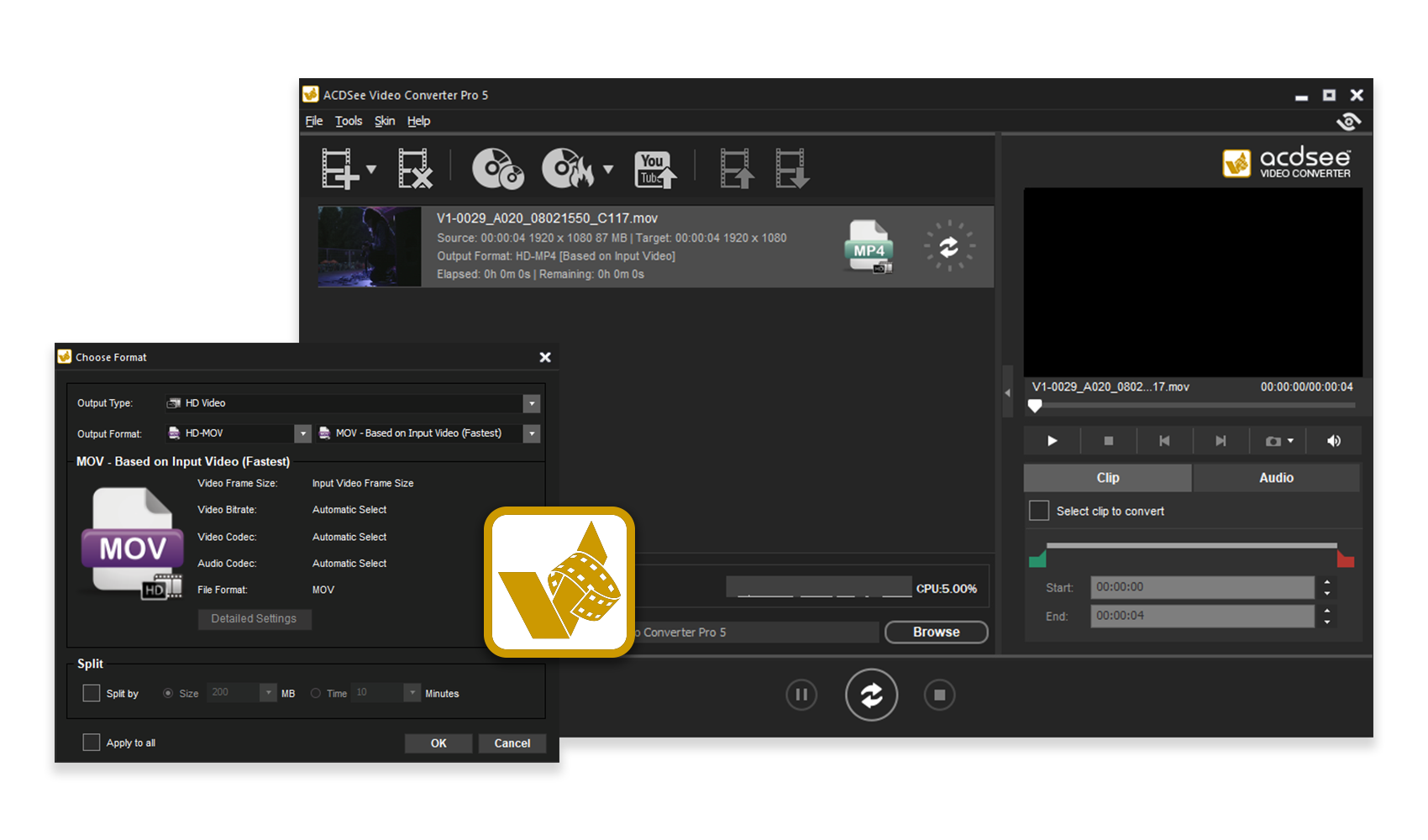Switch to the Audio tab
This screenshot has width=1428, height=840.
1276,478
